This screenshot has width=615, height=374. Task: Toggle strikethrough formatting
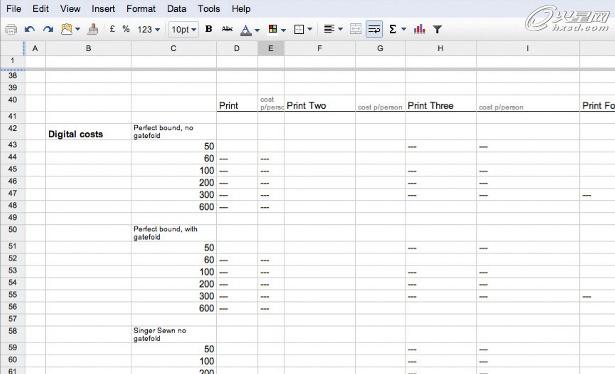[x=227, y=29]
